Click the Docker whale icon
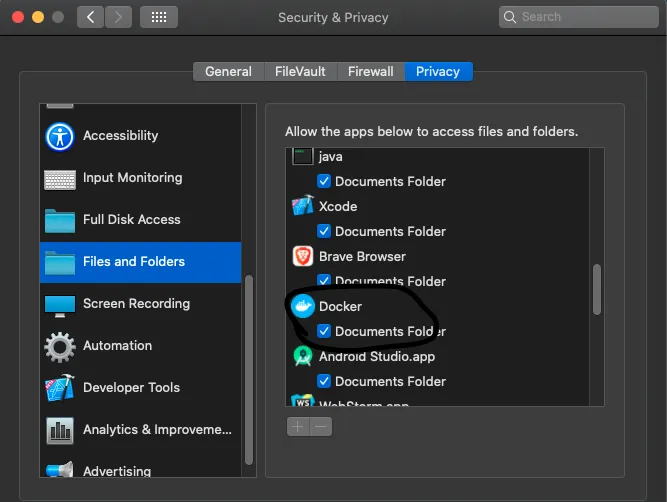The width and height of the screenshot is (667, 502). pyautogui.click(x=303, y=306)
